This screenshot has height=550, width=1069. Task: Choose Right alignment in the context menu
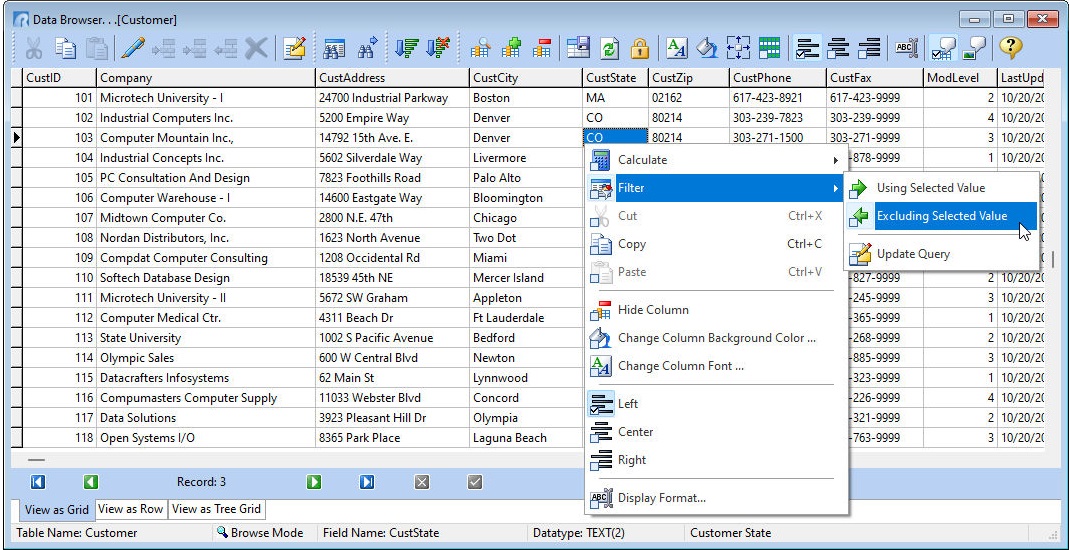[x=716, y=460]
